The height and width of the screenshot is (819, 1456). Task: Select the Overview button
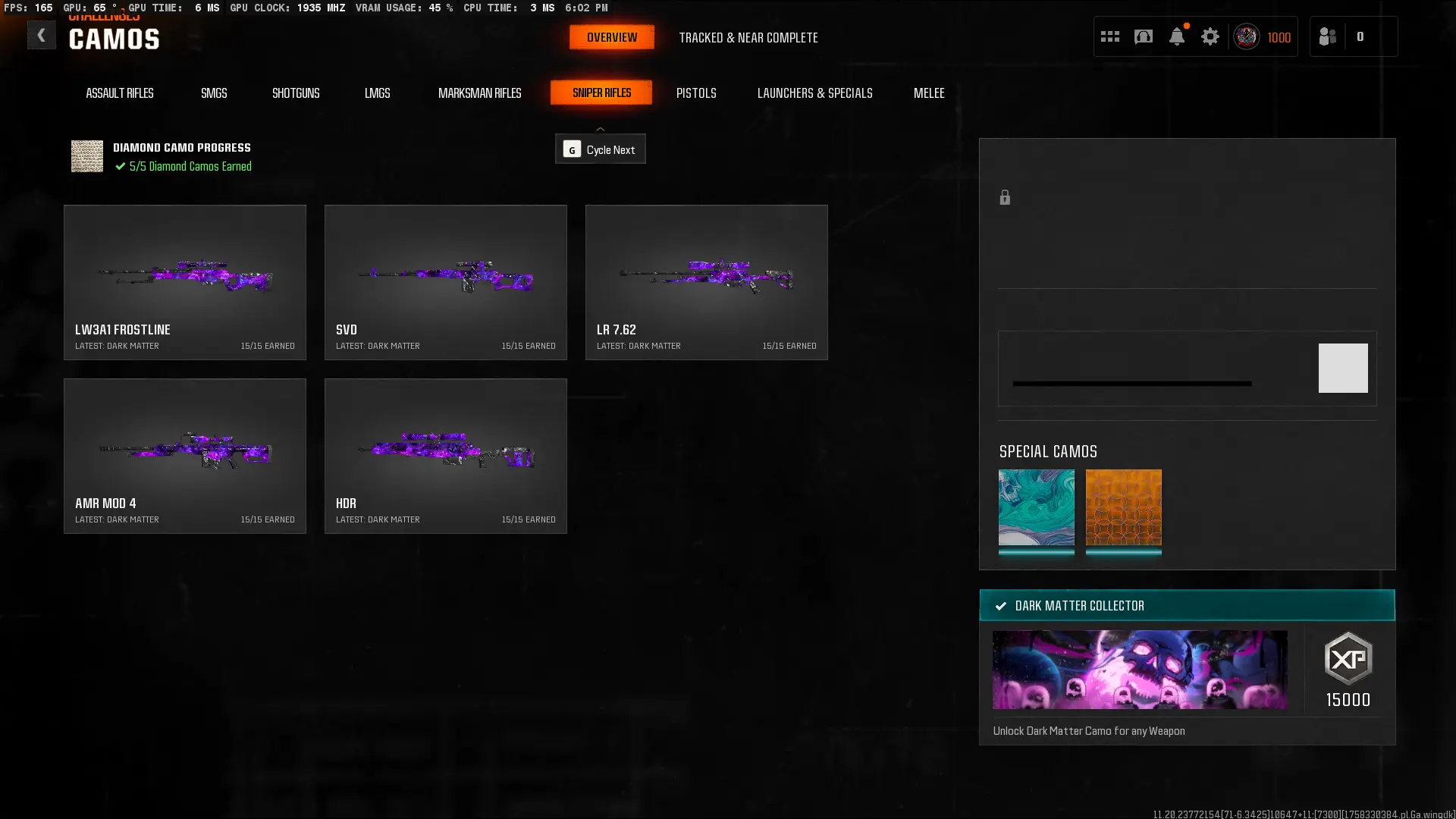pos(611,37)
